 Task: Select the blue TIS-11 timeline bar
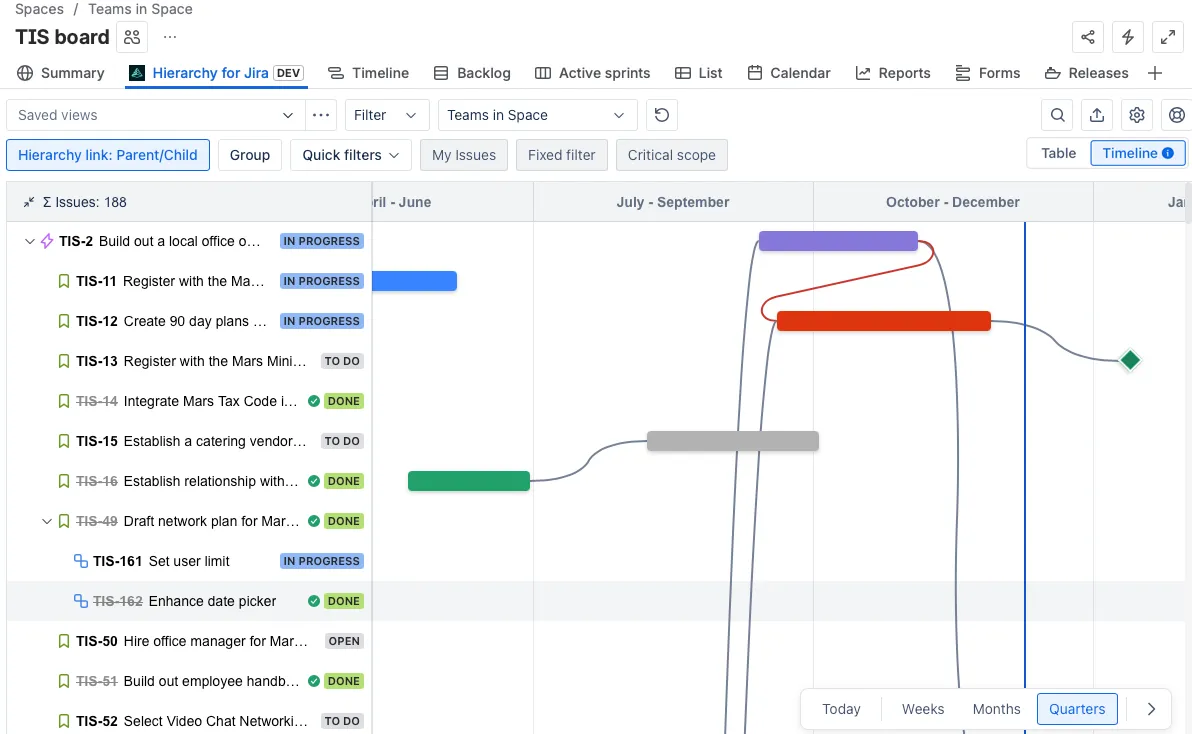(x=414, y=281)
